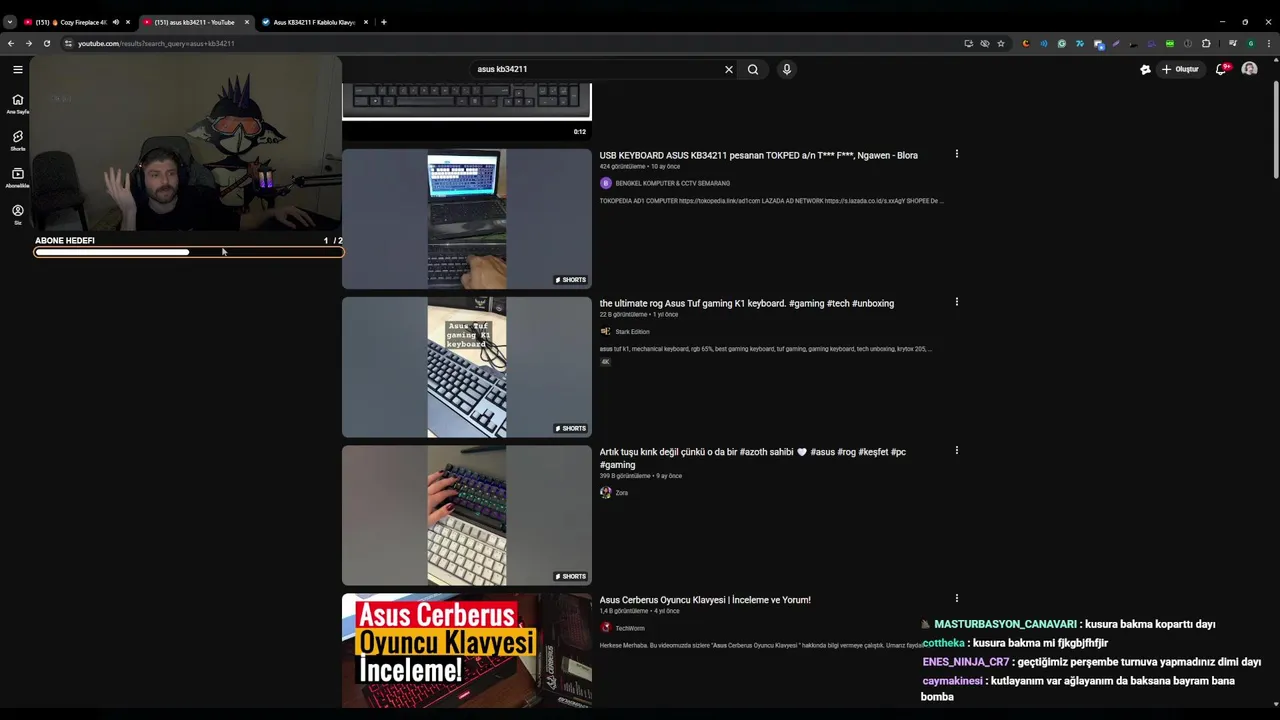Click the flower-shaped icon left of Oluştur
The width and height of the screenshot is (1280, 720).
pos(1145,69)
